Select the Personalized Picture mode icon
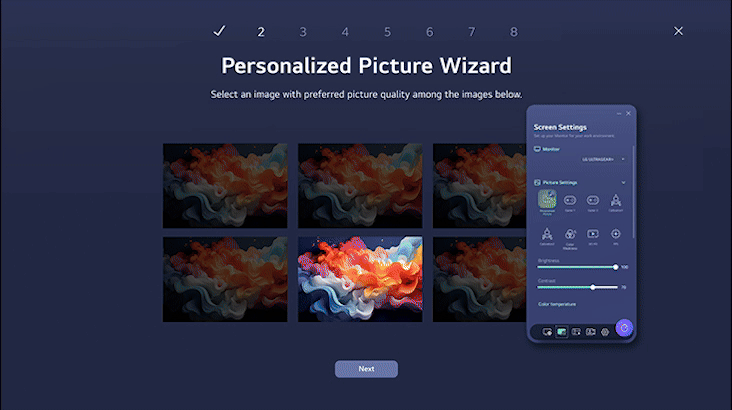The height and width of the screenshot is (410, 732). coord(547,199)
